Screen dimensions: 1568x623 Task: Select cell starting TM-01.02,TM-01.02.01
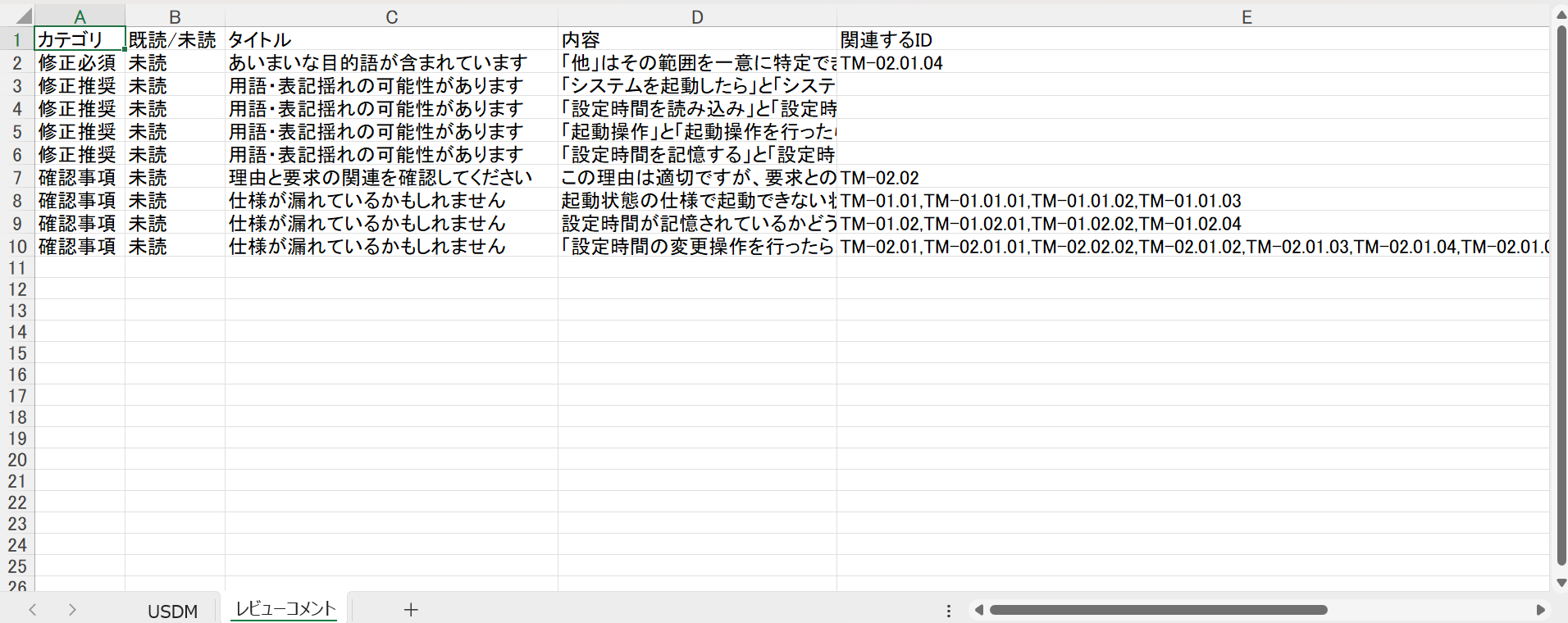(x=1193, y=223)
